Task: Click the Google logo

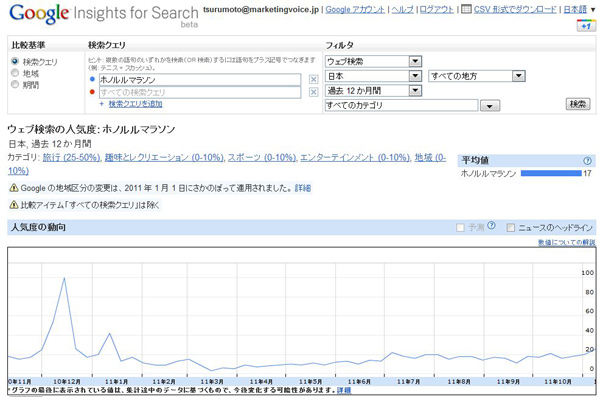Action: click(x=39, y=14)
